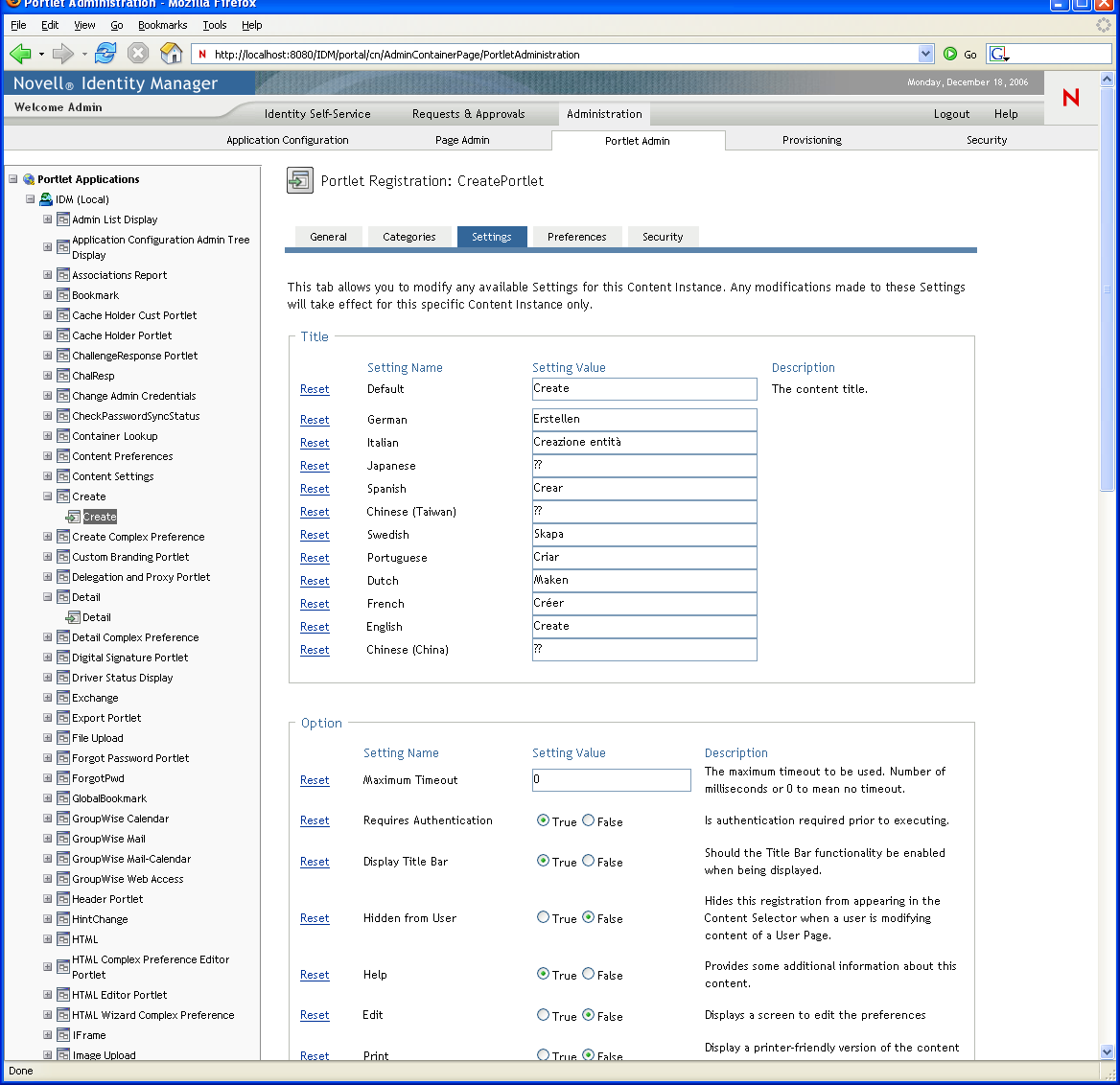
Task: Switch to the Preferences tab
Action: (x=577, y=237)
